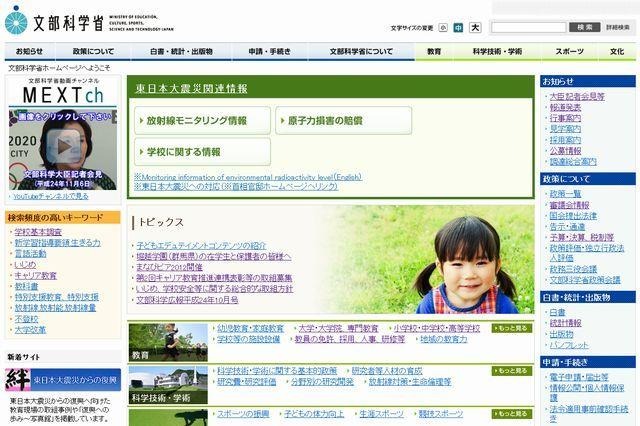Open 採用案内 in the sidebar
The width and height of the screenshot is (640, 426).
point(565,140)
